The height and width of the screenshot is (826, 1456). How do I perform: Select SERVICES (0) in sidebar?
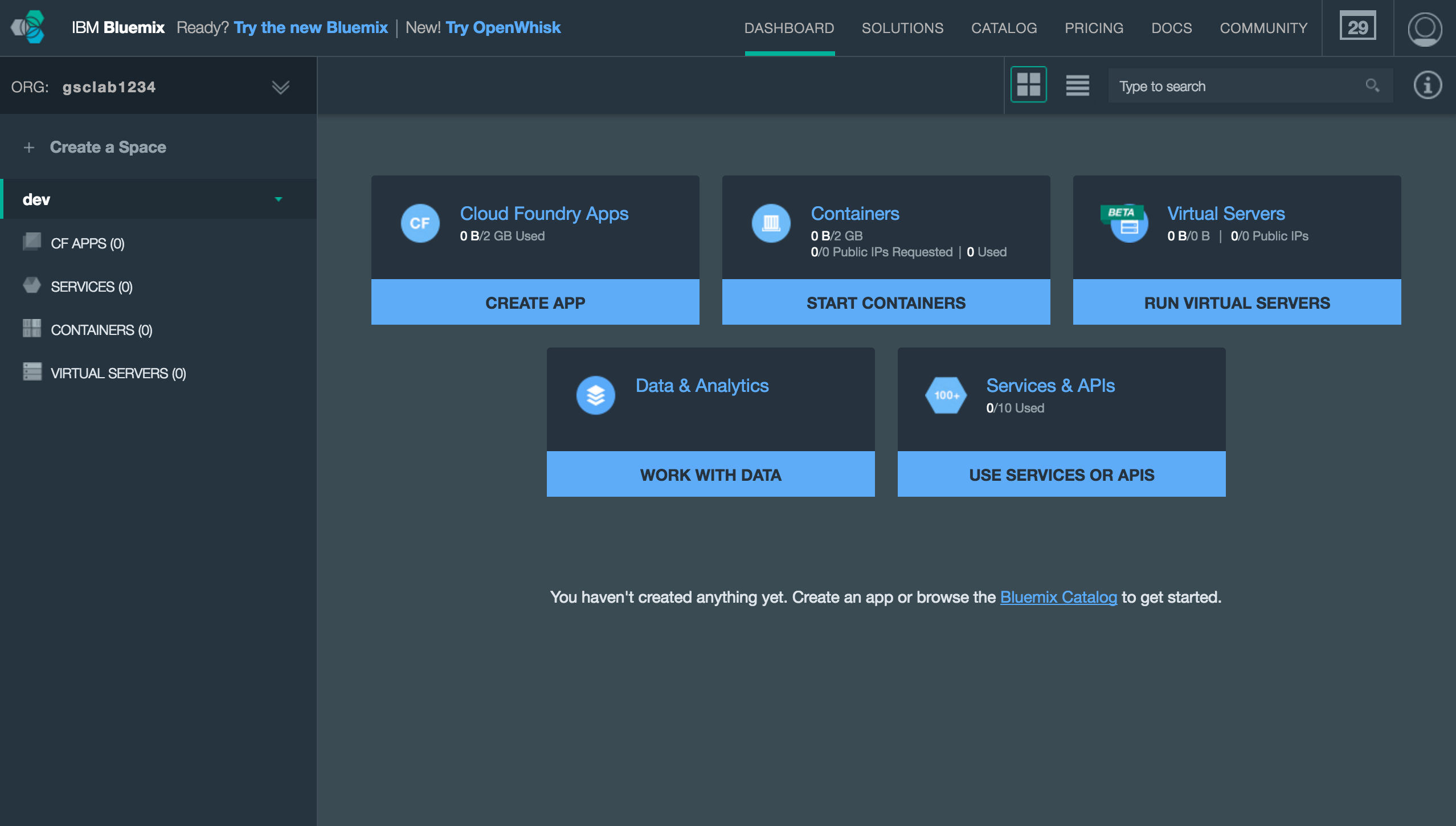click(91, 287)
